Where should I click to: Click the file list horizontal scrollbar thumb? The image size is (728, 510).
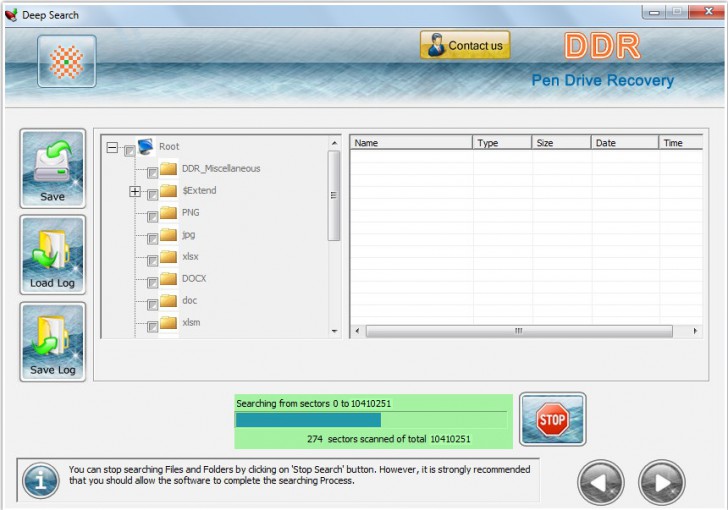(519, 331)
